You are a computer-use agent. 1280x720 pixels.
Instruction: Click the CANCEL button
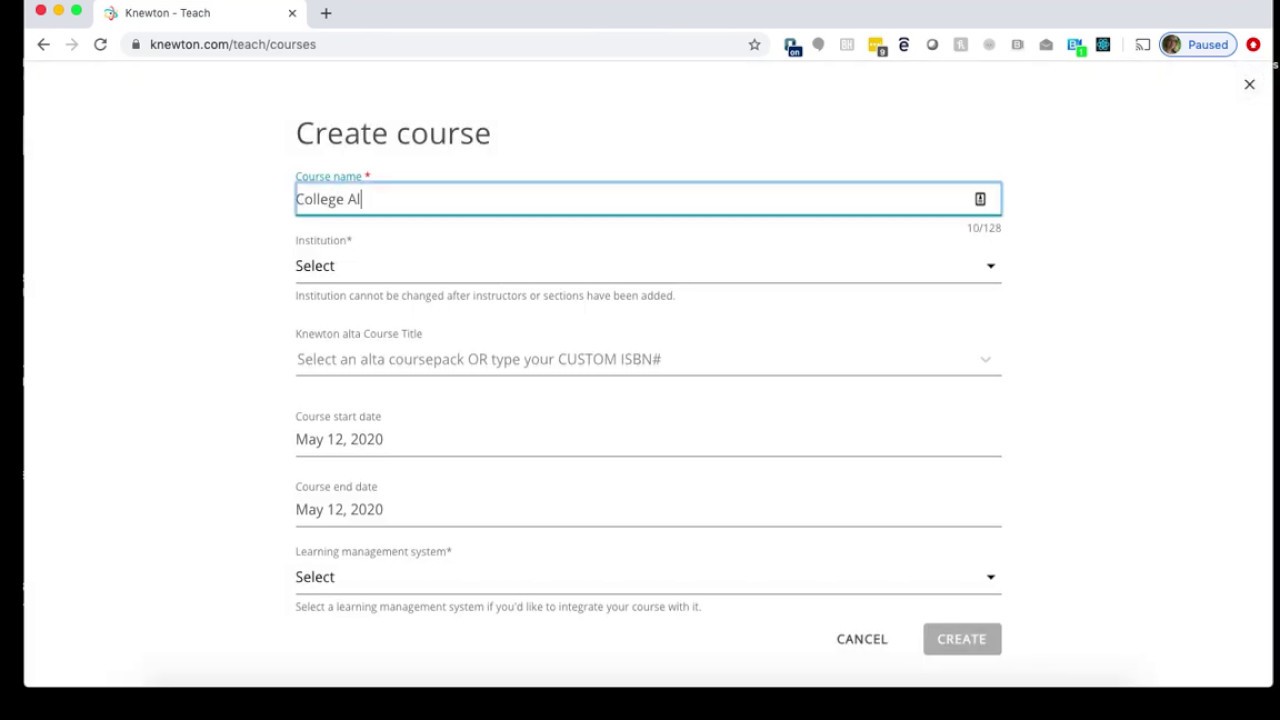[x=862, y=639]
